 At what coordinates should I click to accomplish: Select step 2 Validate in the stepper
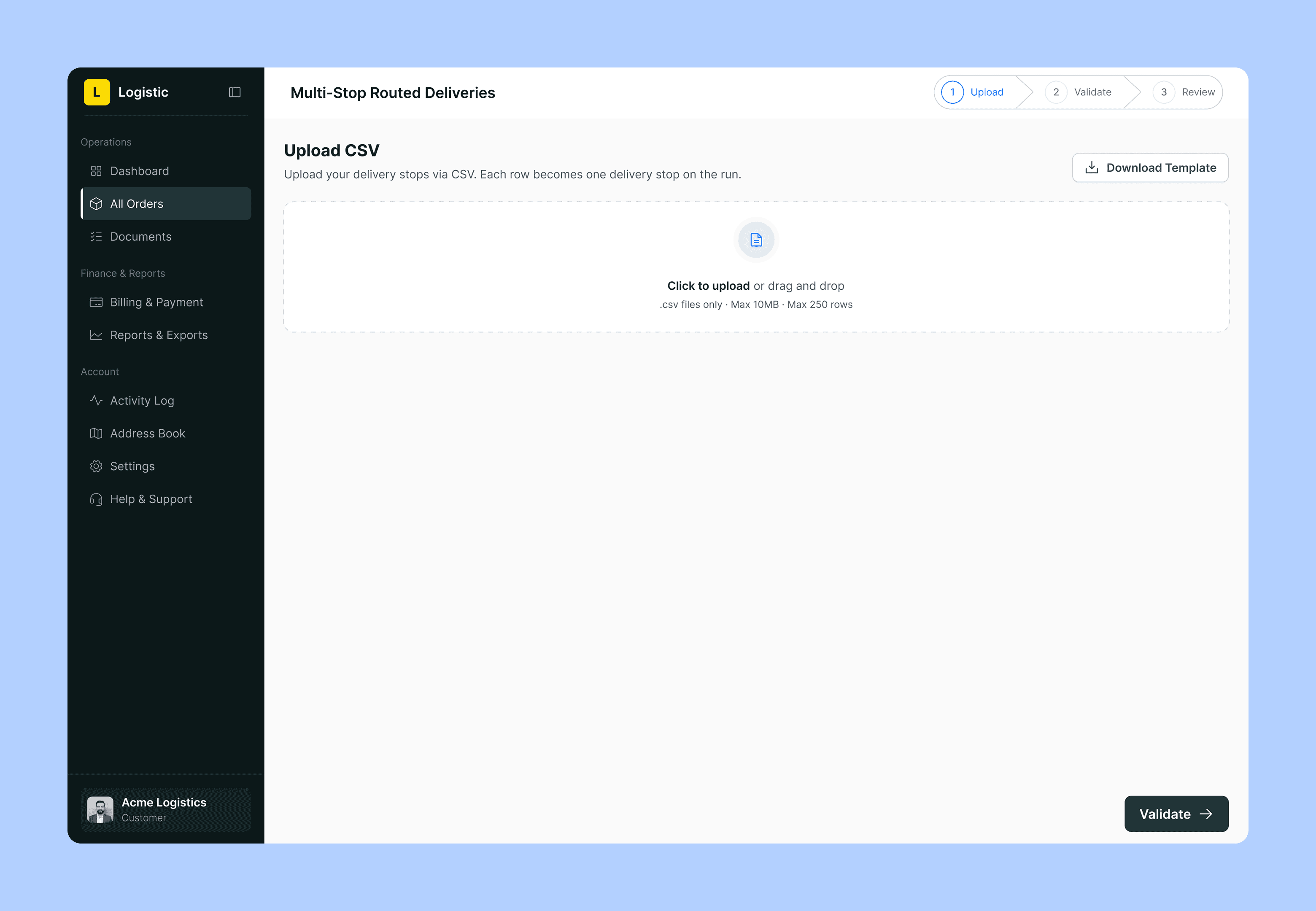click(1079, 92)
